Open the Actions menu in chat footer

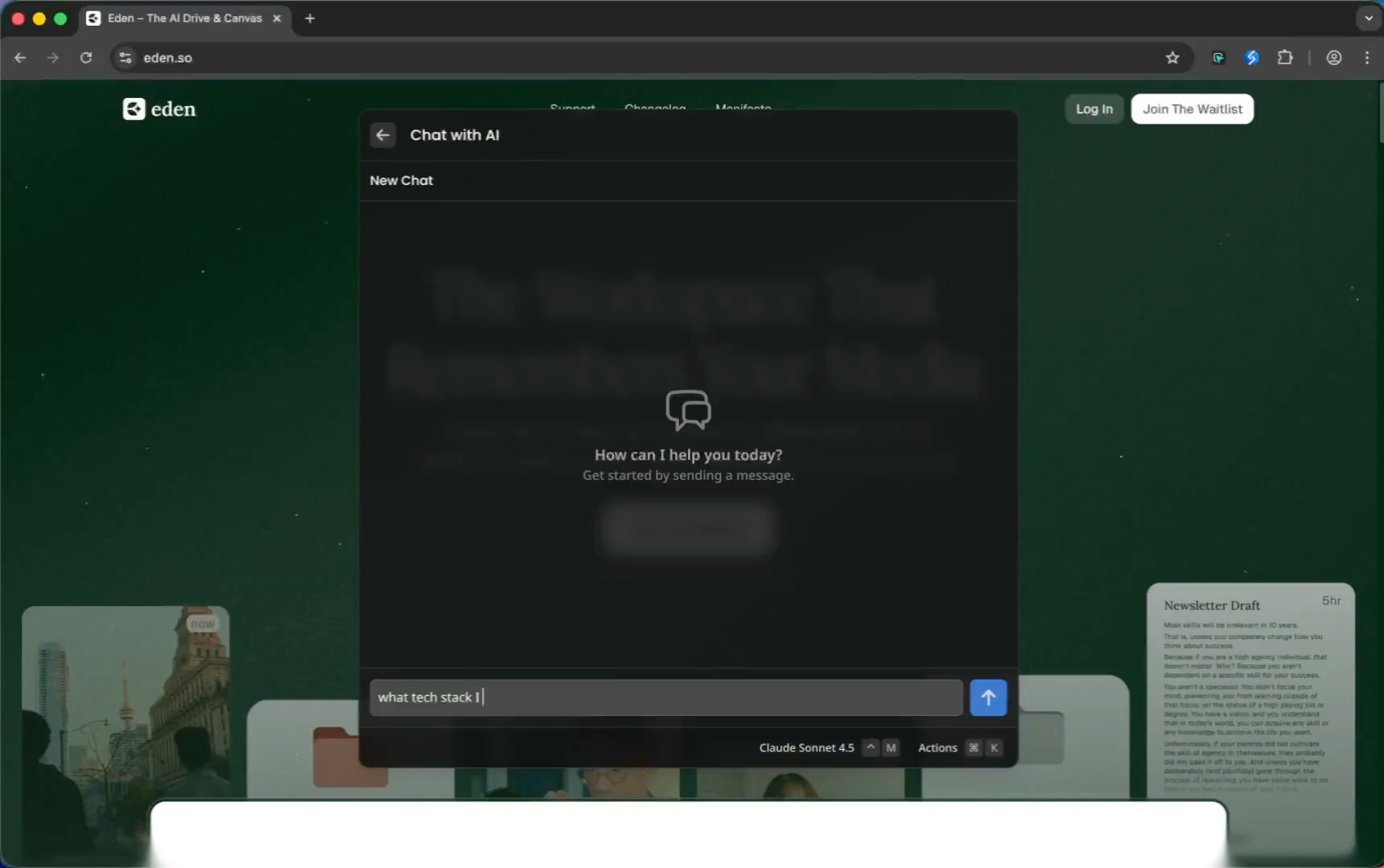coord(937,747)
